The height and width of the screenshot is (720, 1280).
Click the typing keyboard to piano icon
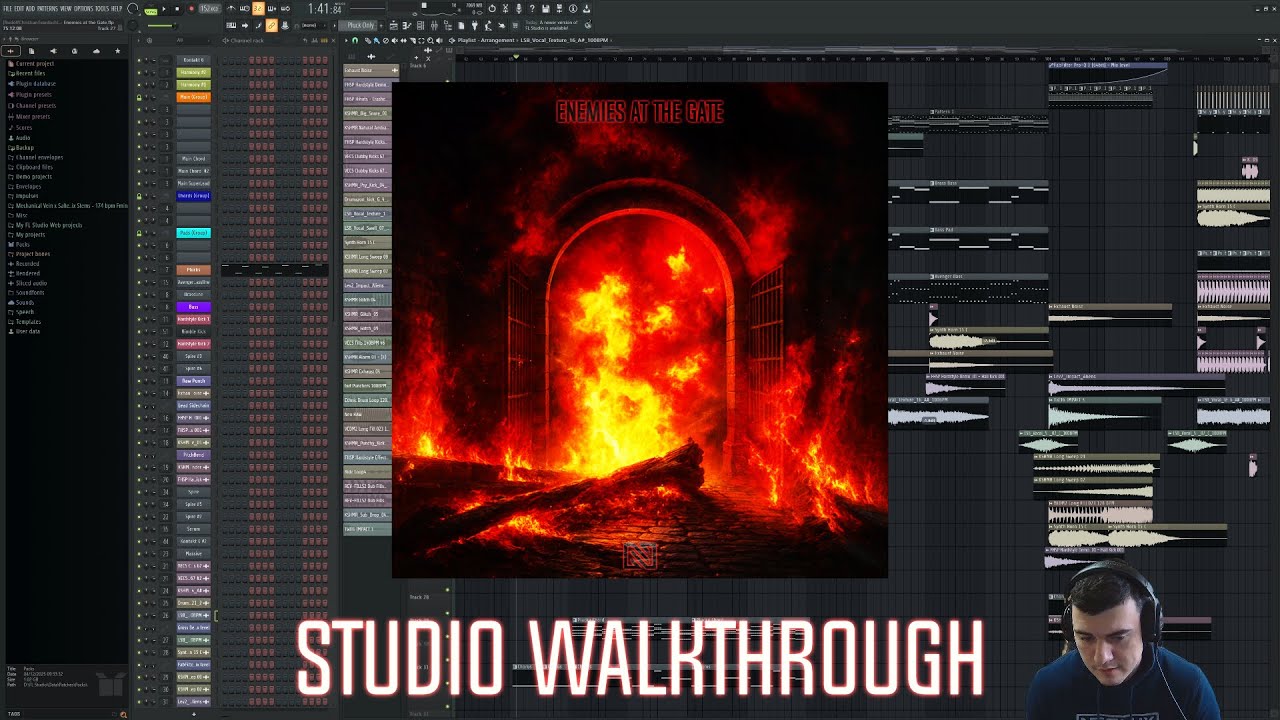click(x=231, y=25)
